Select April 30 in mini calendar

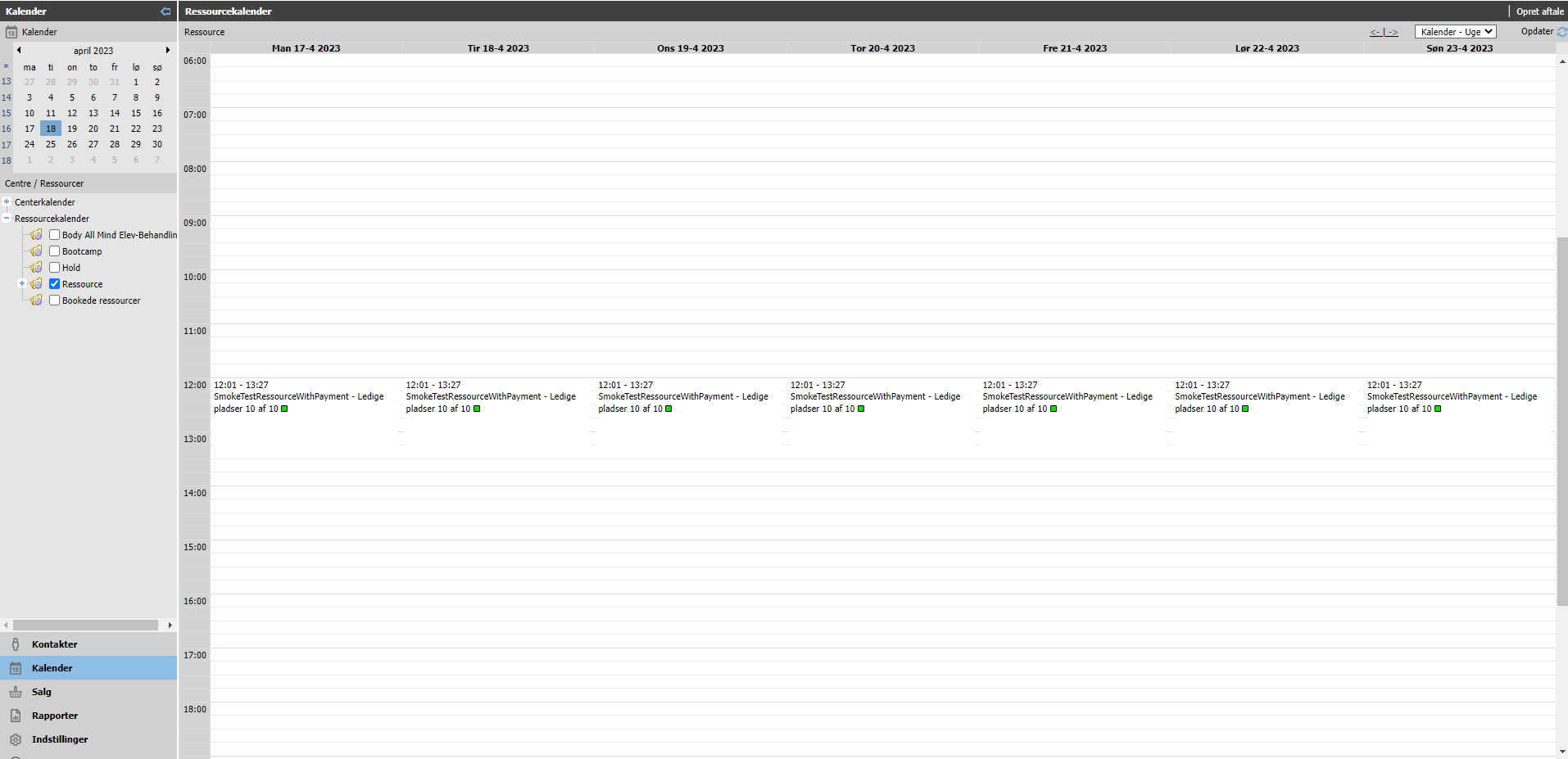pyautogui.click(x=157, y=144)
